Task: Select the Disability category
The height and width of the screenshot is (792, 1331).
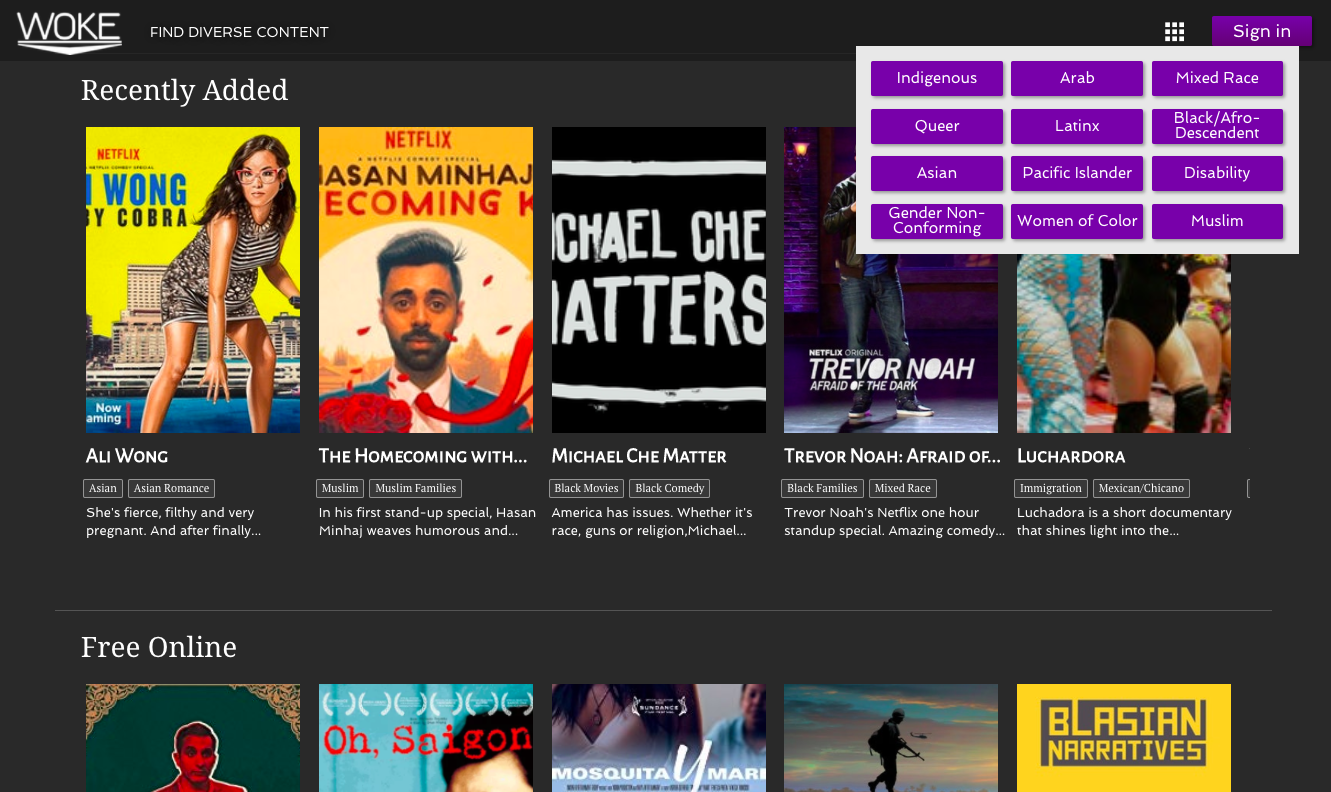Action: coord(1217,173)
